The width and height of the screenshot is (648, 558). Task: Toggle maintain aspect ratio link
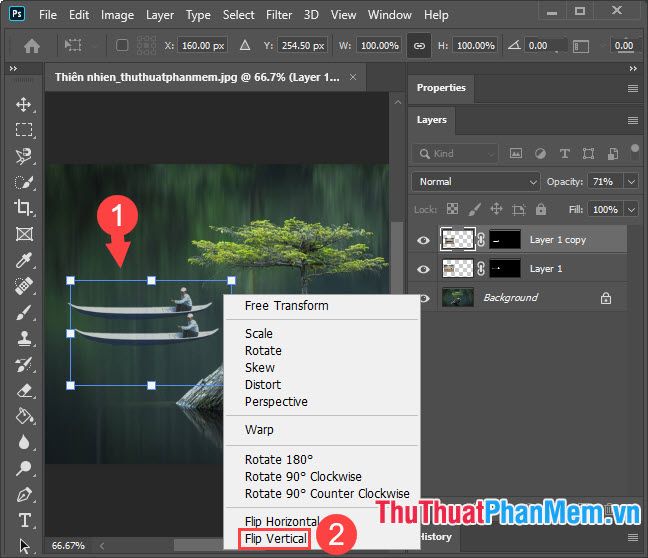pyautogui.click(x=419, y=45)
